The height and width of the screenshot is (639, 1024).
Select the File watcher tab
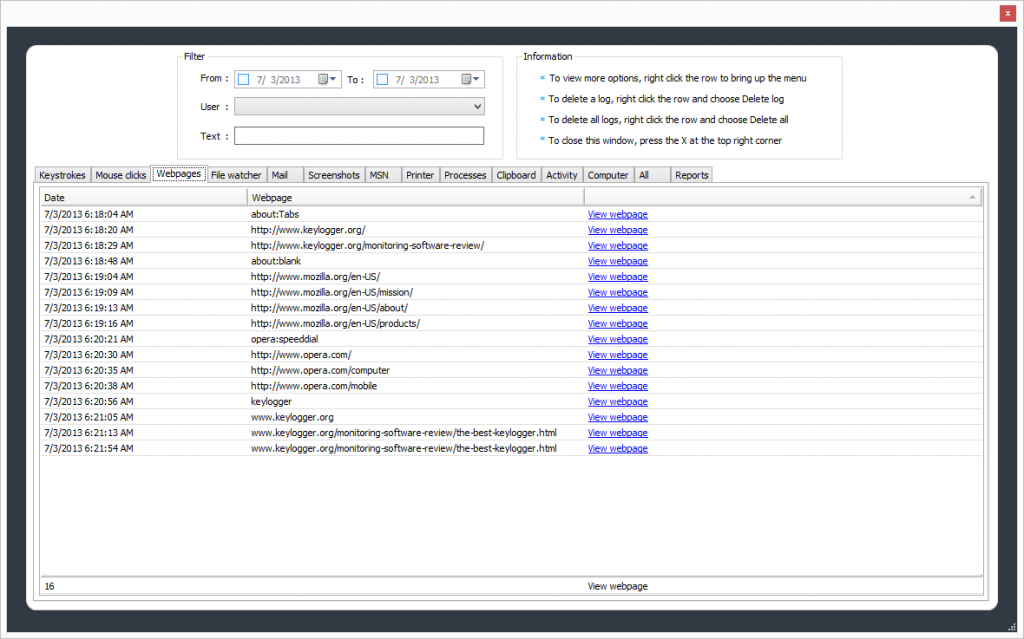point(236,175)
